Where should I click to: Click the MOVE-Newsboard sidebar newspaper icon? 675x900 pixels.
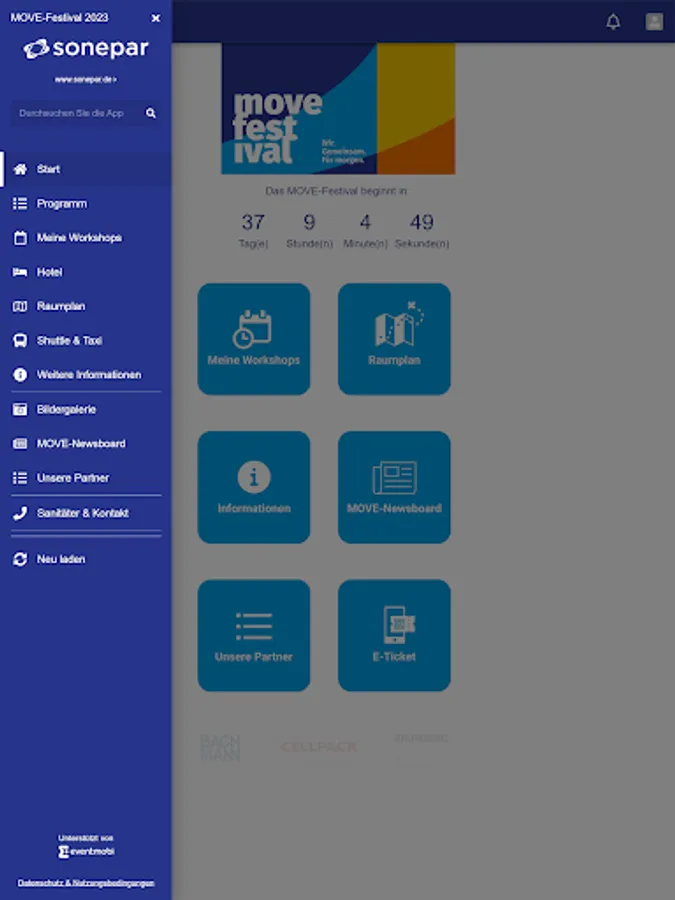[20, 444]
